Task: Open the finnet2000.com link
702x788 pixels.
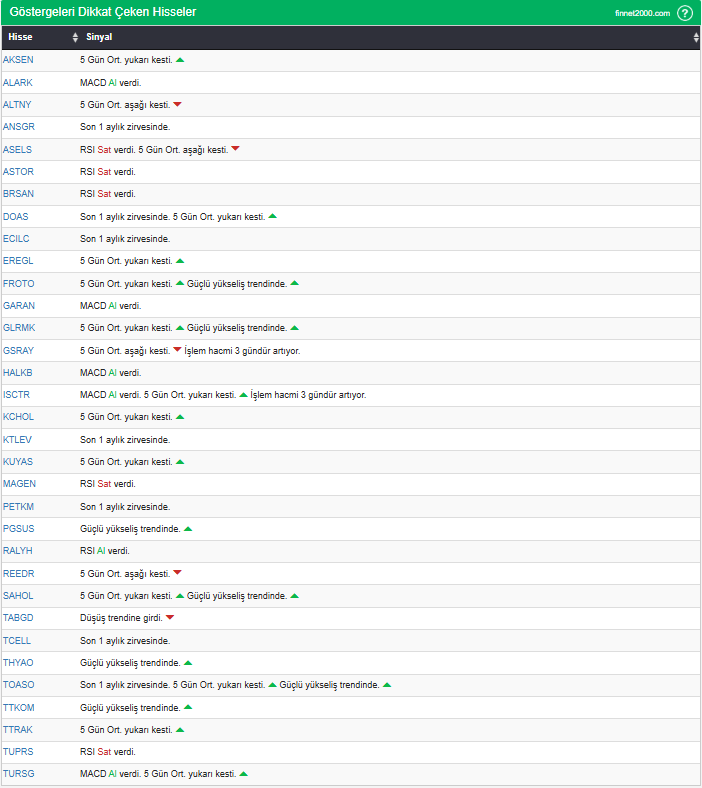Action: (x=642, y=13)
